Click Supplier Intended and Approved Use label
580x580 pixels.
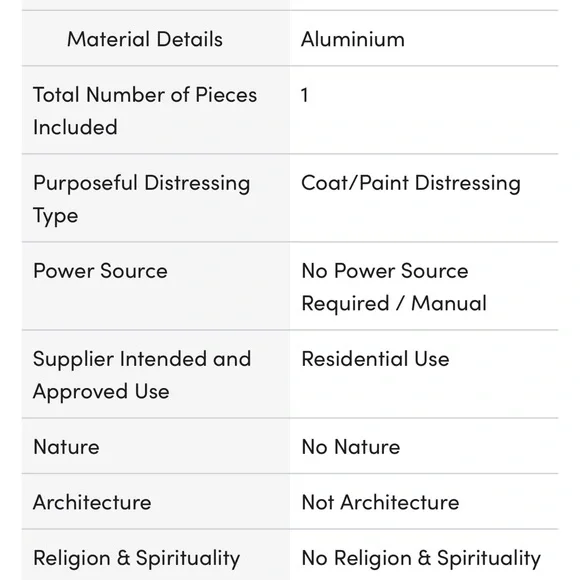click(142, 375)
